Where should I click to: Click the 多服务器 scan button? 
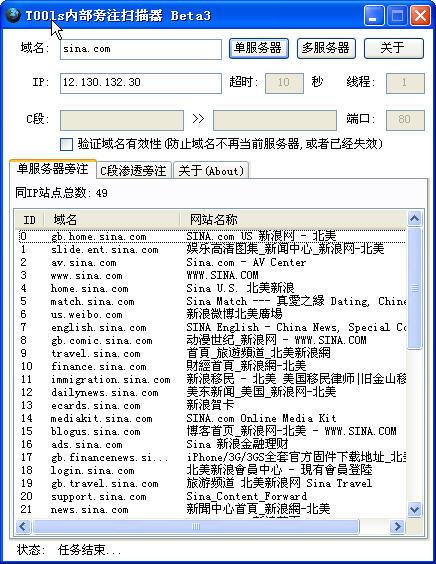point(326,48)
